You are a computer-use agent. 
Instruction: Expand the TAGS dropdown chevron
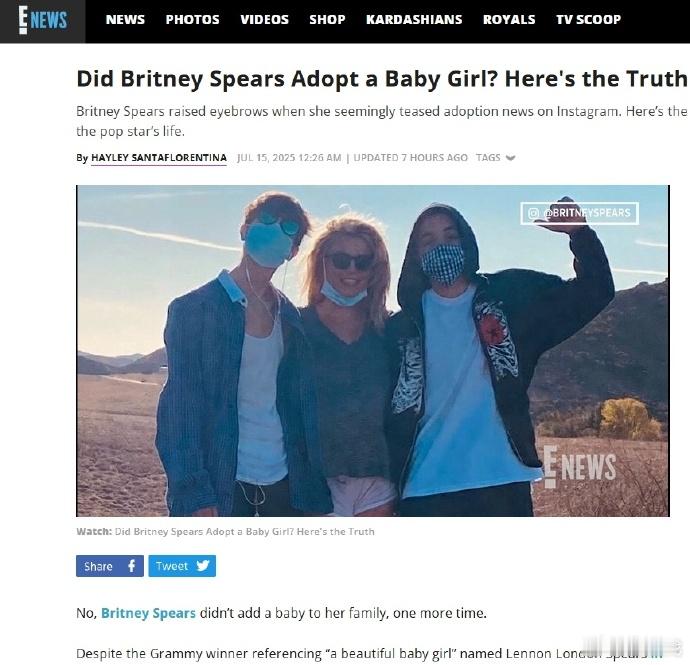pyautogui.click(x=510, y=158)
